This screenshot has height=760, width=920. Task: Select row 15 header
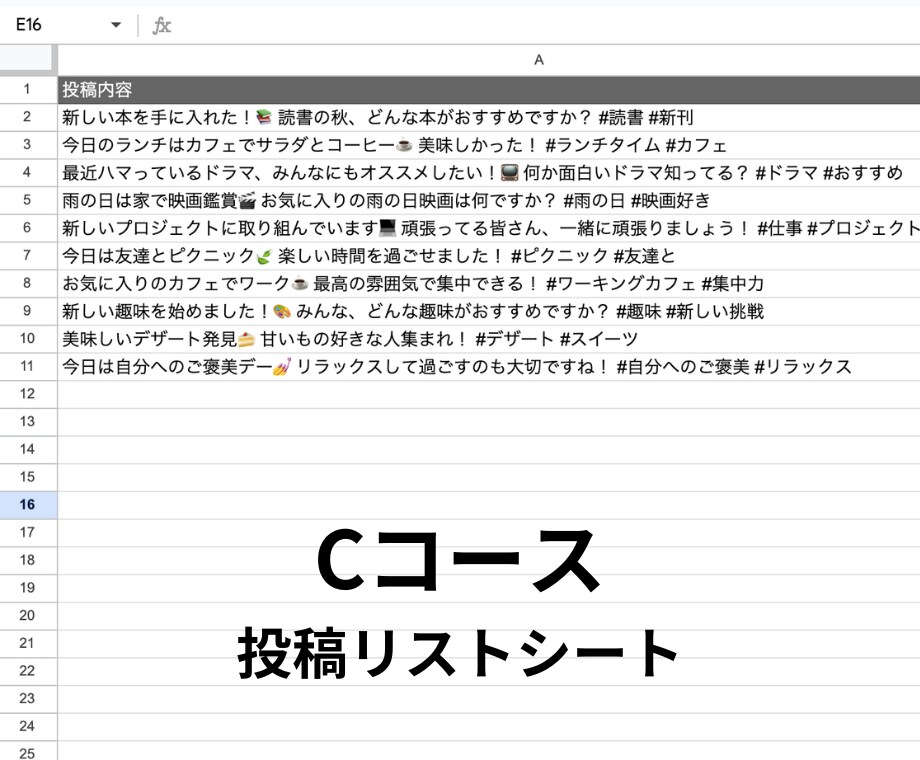[28, 477]
